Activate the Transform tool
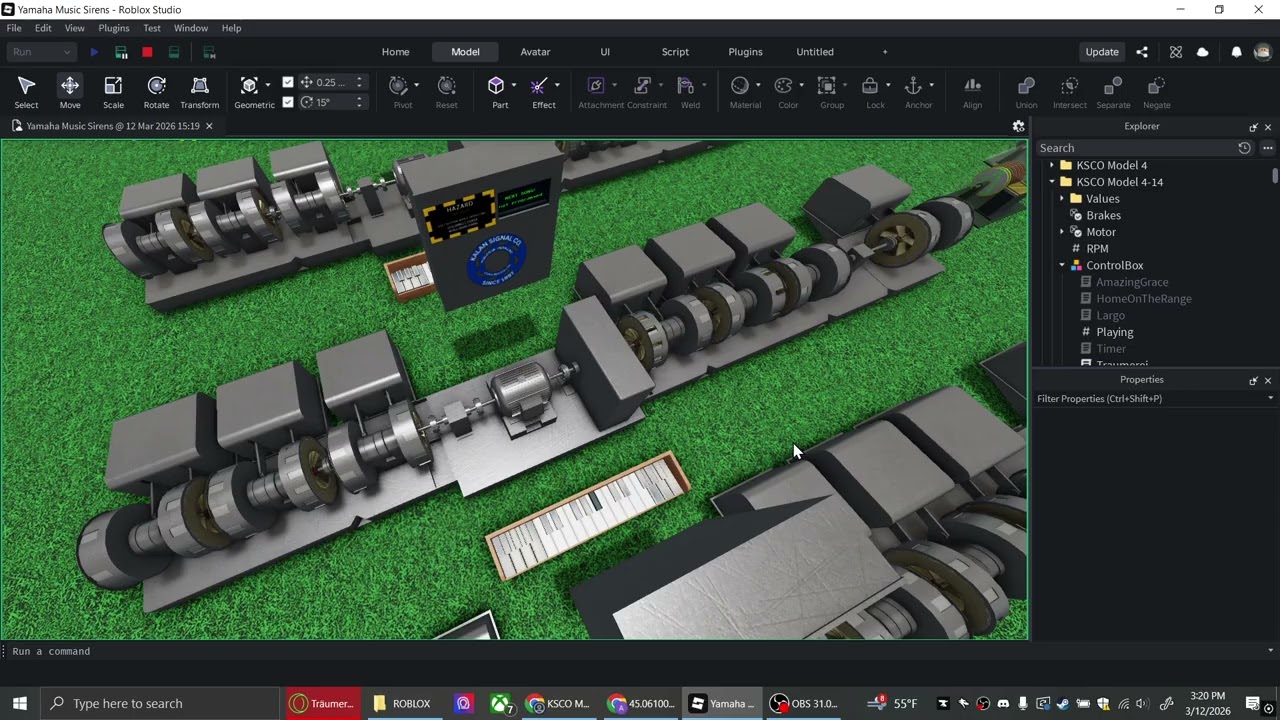Viewport: 1280px width, 720px height. coord(200,91)
